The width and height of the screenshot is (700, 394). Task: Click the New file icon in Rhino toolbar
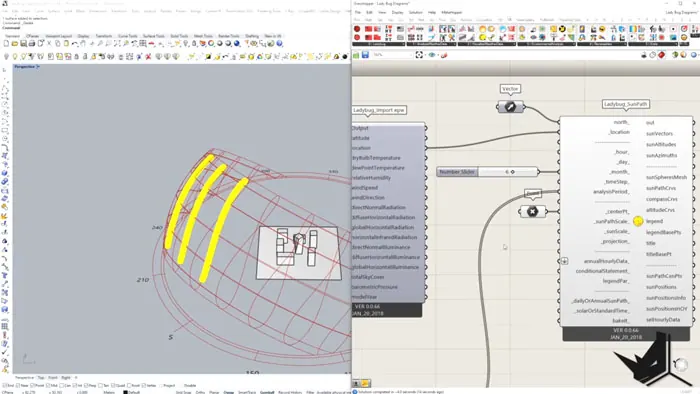[x=6, y=43]
